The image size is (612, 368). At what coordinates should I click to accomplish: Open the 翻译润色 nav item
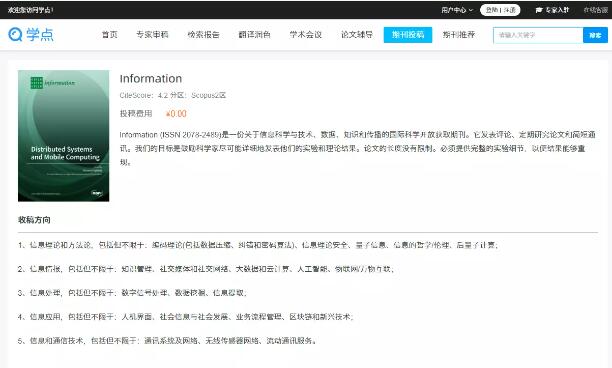(254, 34)
